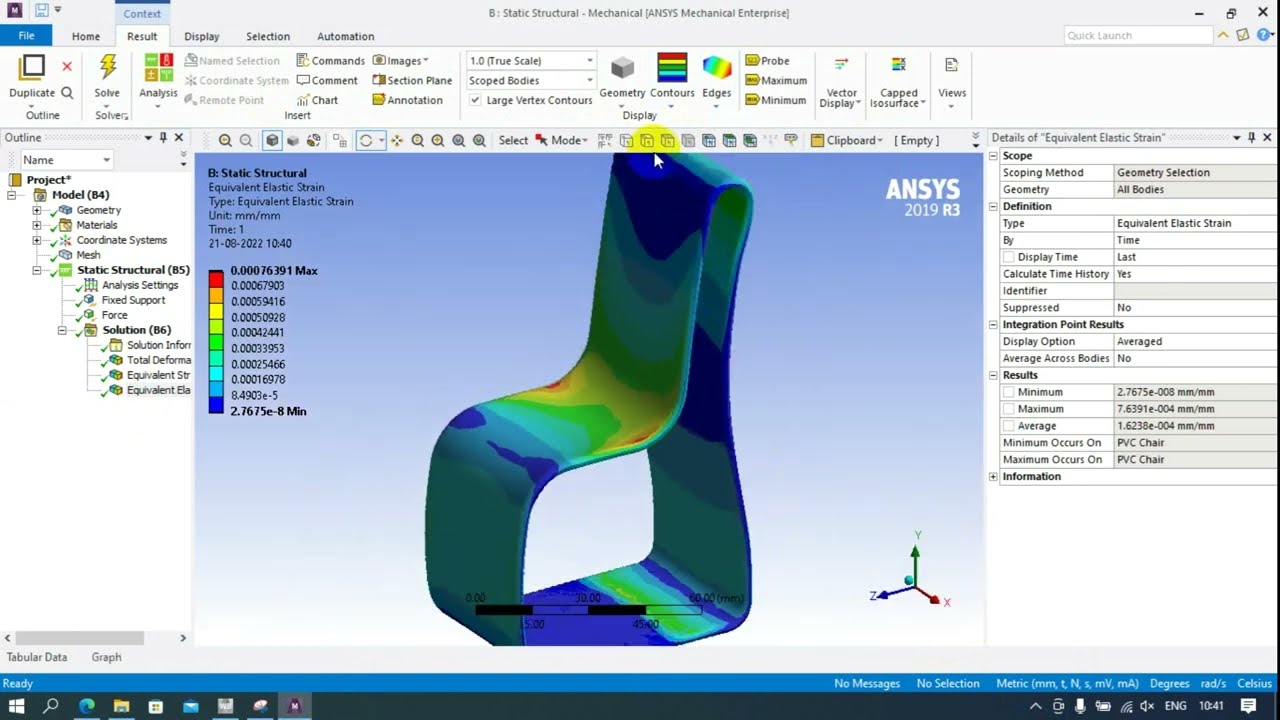
Task: Tick the Display Time checkbox in Details
Action: 1008,257
